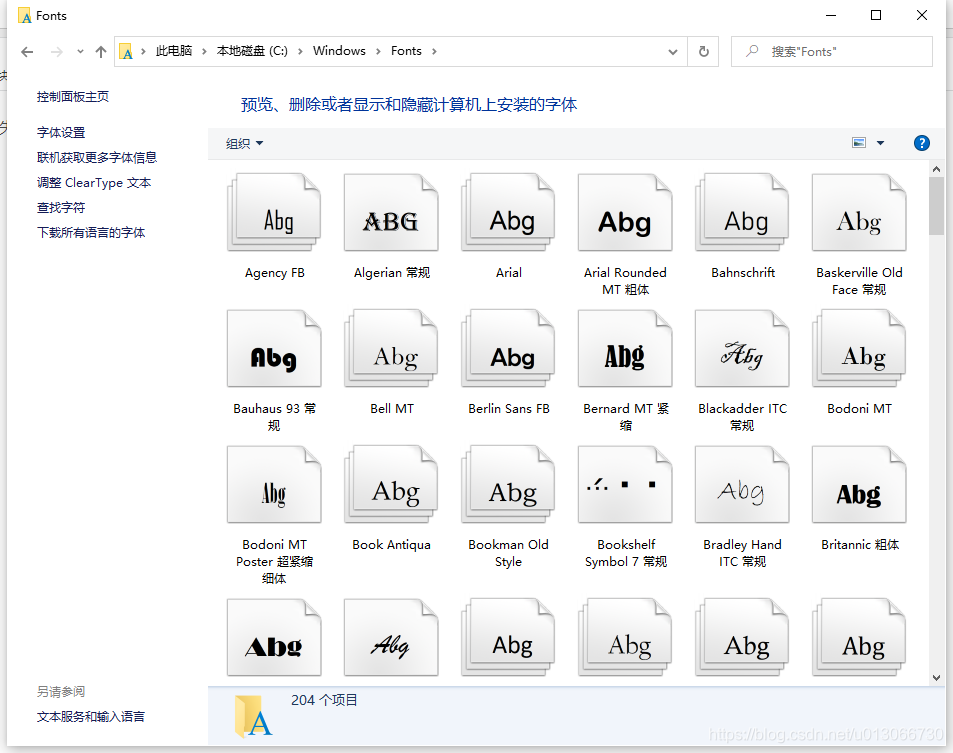This screenshot has width=953, height=753.
Task: Select the Bernard MT 紧缩 font icon
Action: [625, 349]
